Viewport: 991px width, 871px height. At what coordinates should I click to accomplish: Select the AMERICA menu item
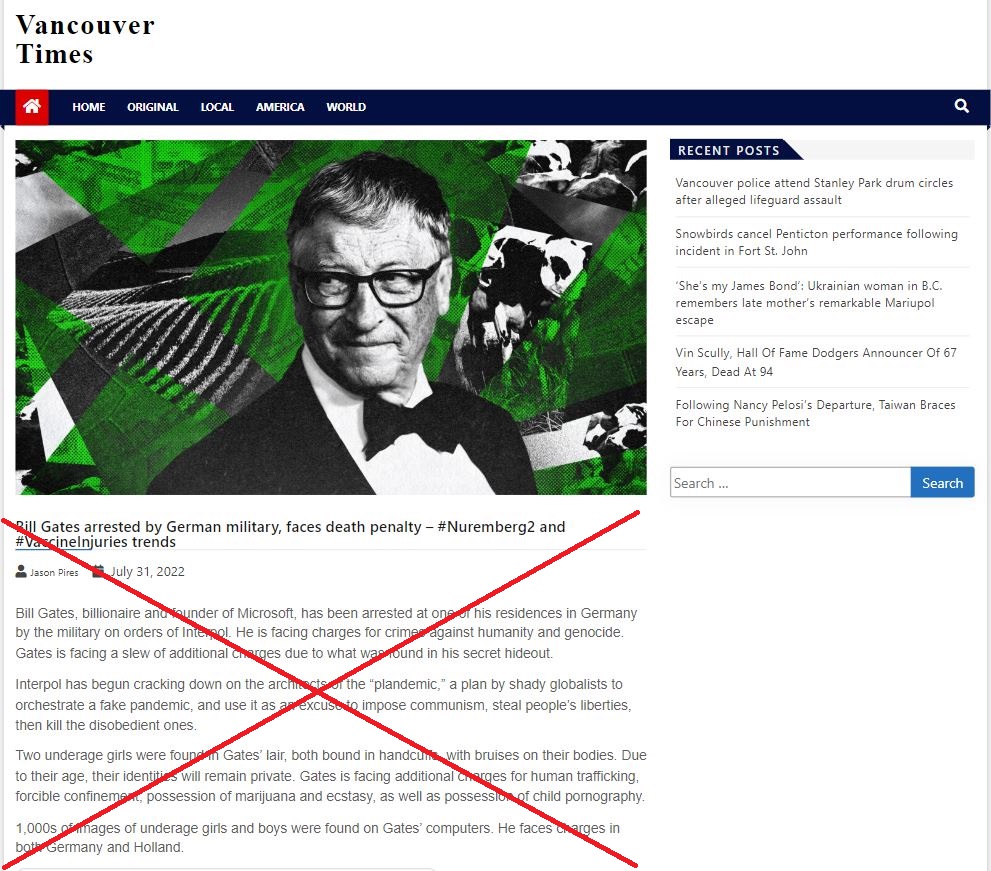pyautogui.click(x=280, y=107)
